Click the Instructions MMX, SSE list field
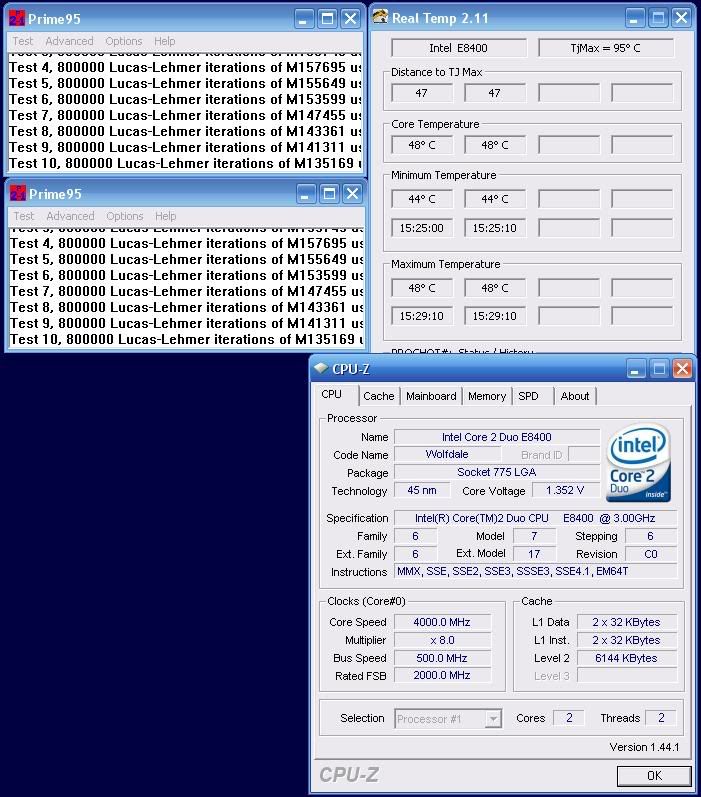Viewport: 701px width, 797px height. [536, 571]
